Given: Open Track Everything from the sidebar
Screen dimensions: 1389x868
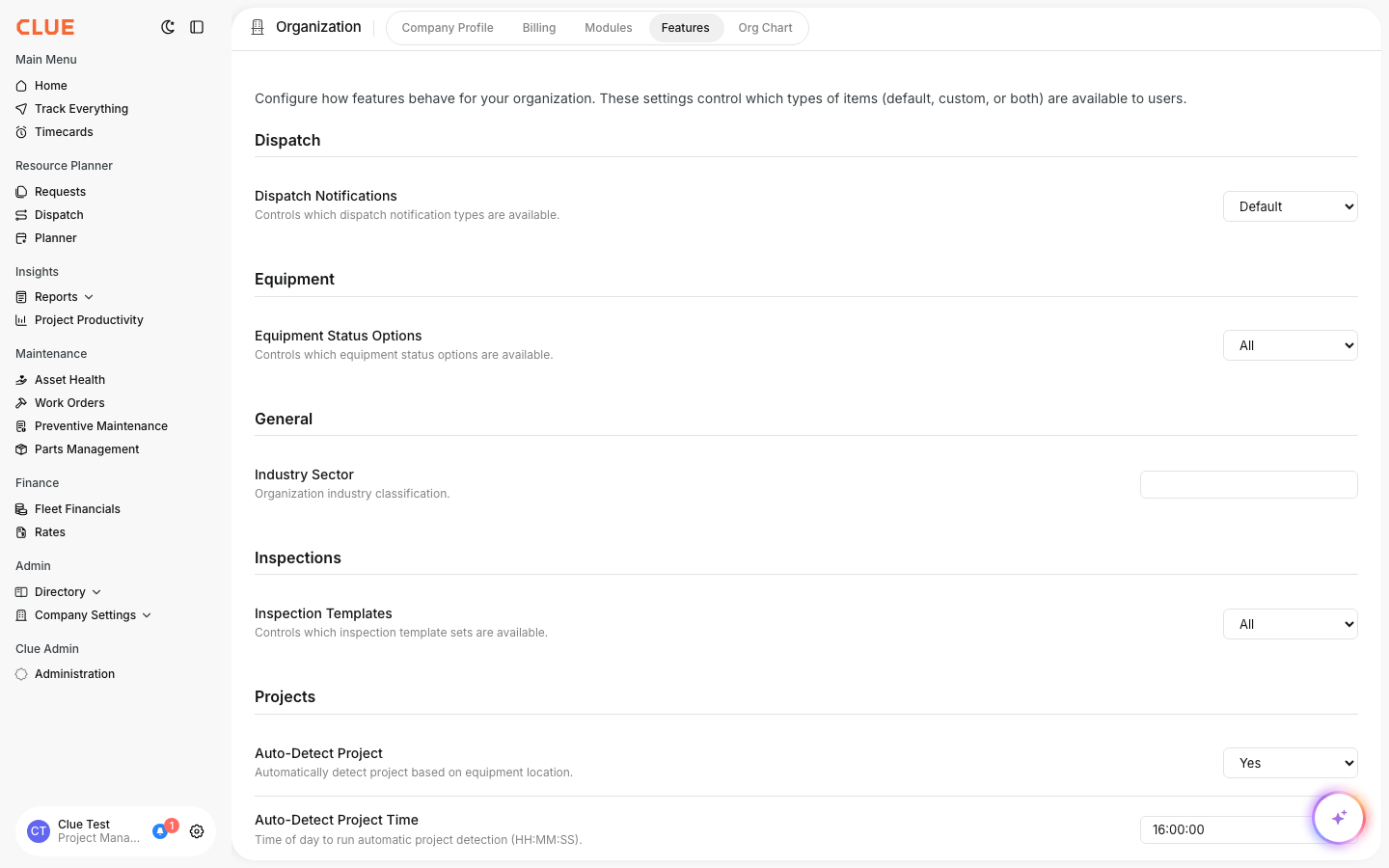Looking at the screenshot, I should 81,109.
